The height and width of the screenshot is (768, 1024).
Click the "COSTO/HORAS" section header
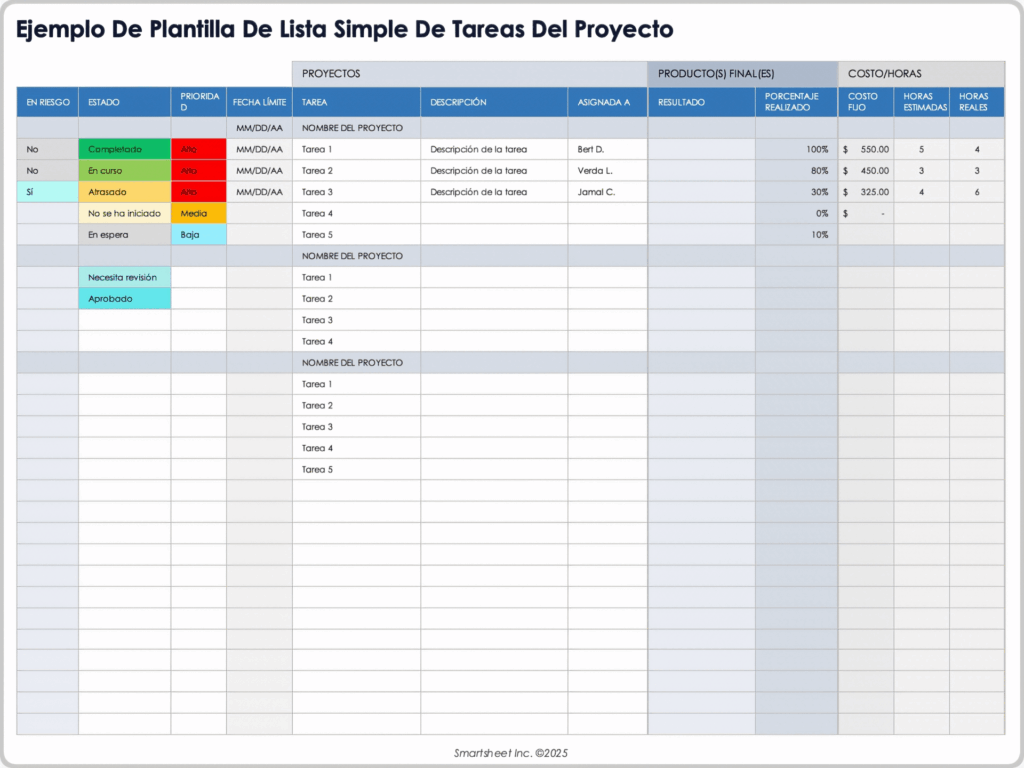pyautogui.click(x=920, y=74)
